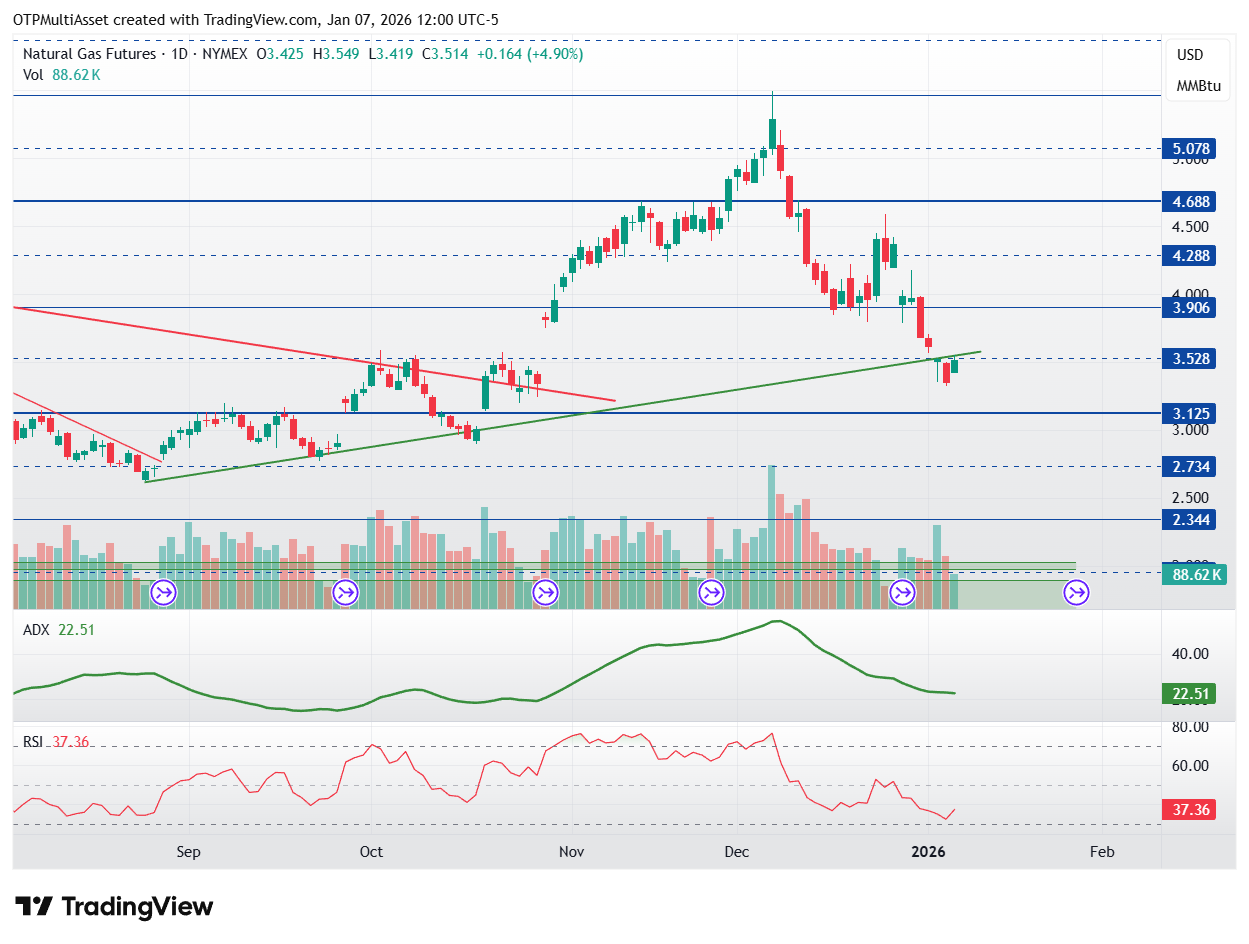Click the rollover marker just before October
This screenshot has width=1249, height=944.
346,593
